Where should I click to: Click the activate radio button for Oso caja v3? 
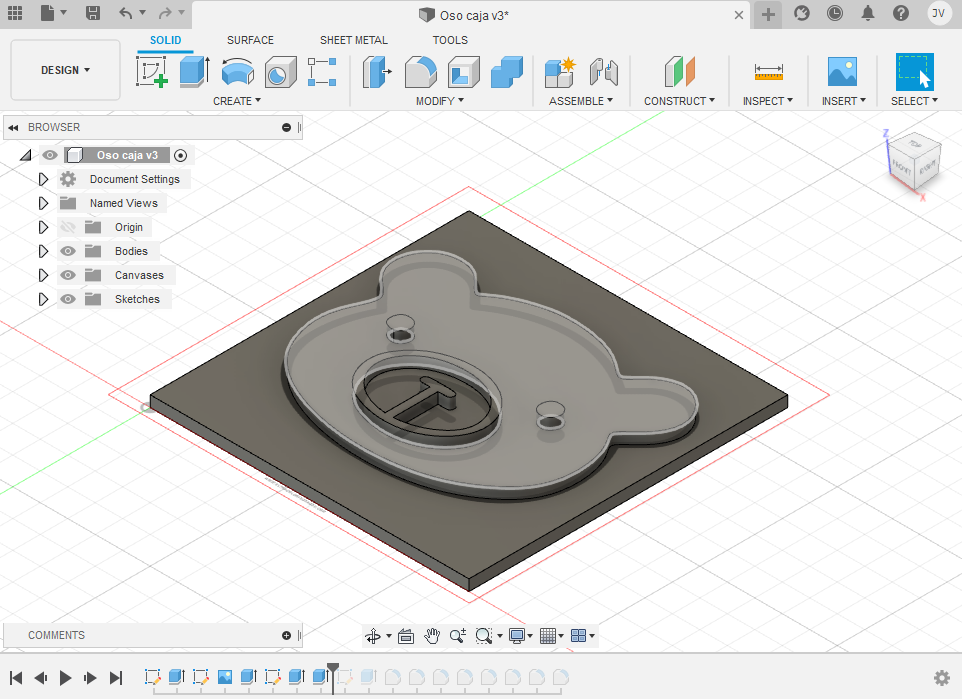click(180, 155)
